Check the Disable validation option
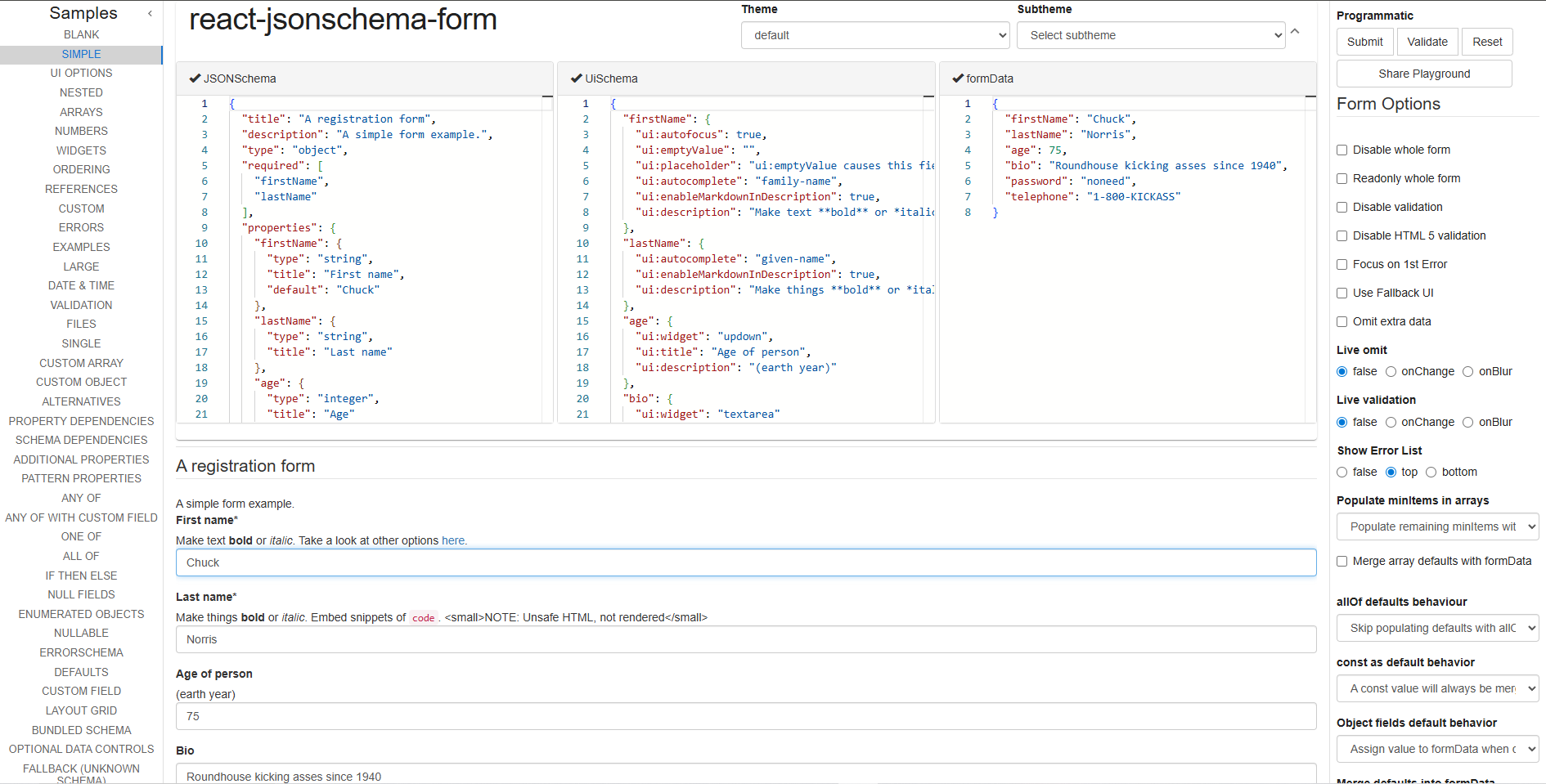Image resolution: width=1546 pixels, height=784 pixels. click(1342, 207)
